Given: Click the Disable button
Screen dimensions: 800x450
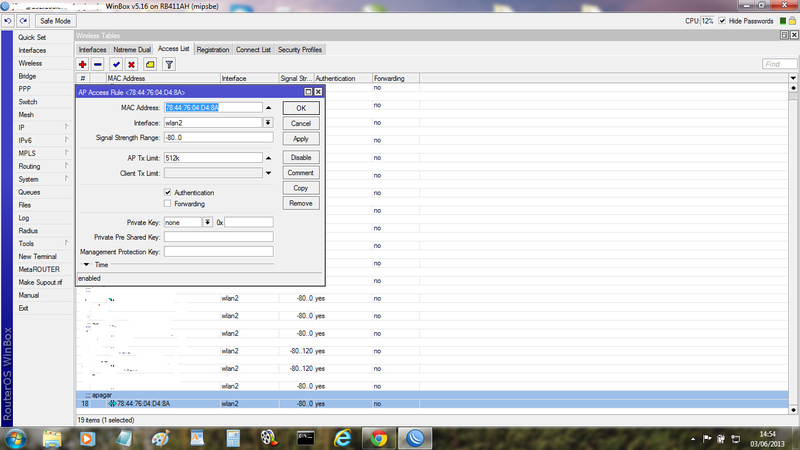Looking at the screenshot, I should point(301,158).
